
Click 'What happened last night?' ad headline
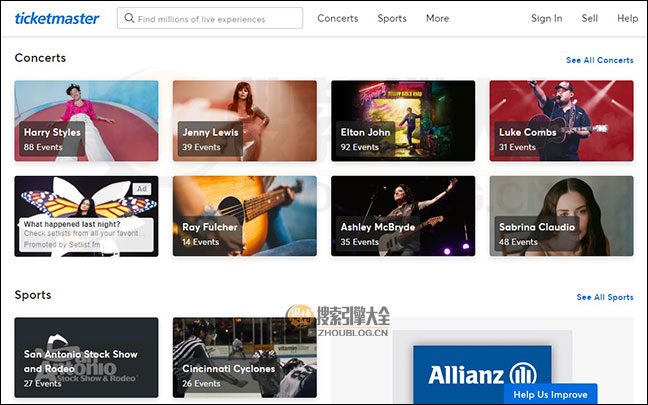pos(72,224)
